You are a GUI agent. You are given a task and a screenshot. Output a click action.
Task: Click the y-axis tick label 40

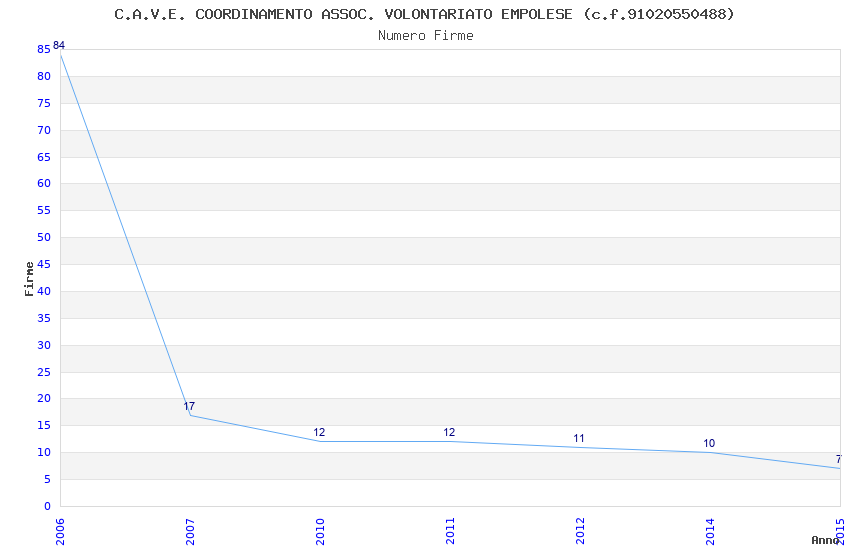(x=44, y=292)
